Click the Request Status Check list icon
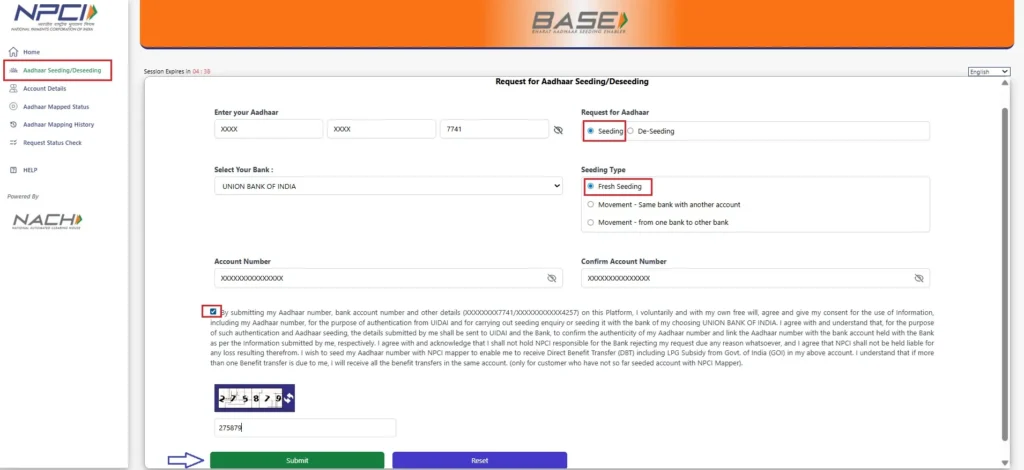The width and height of the screenshot is (1024, 470). coord(13,142)
